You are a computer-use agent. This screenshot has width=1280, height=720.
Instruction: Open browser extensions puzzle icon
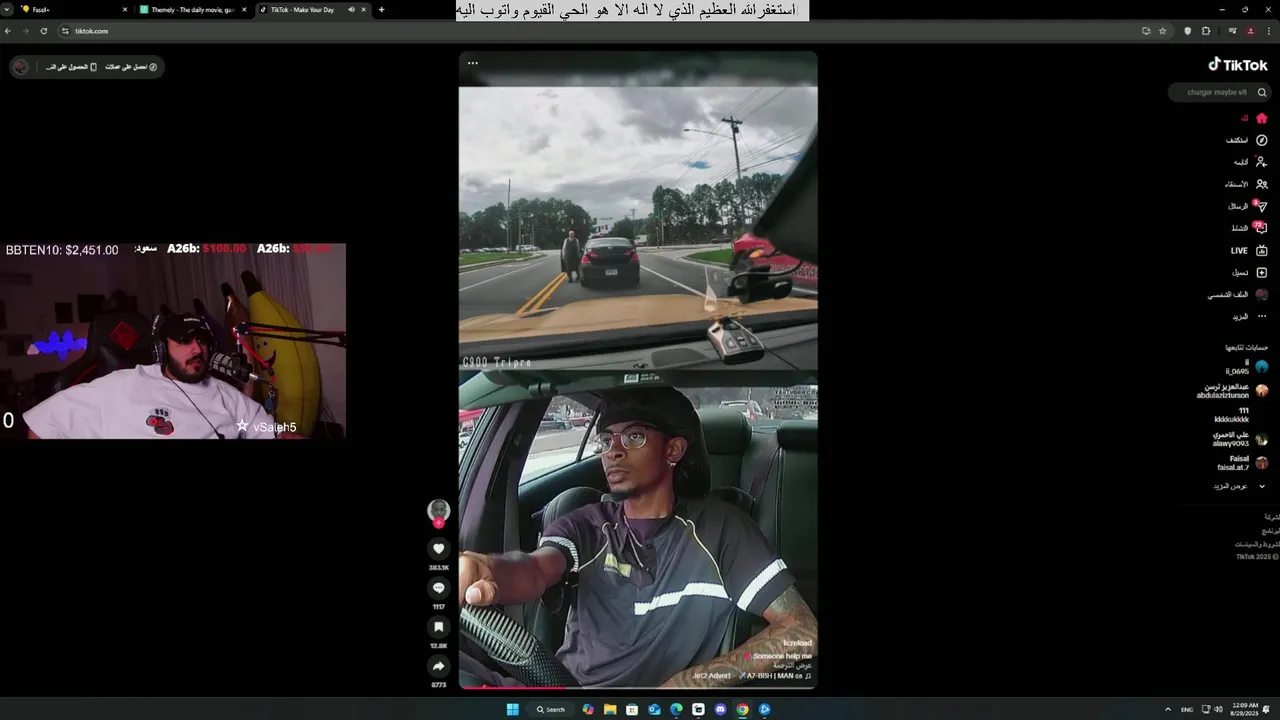coord(1206,31)
